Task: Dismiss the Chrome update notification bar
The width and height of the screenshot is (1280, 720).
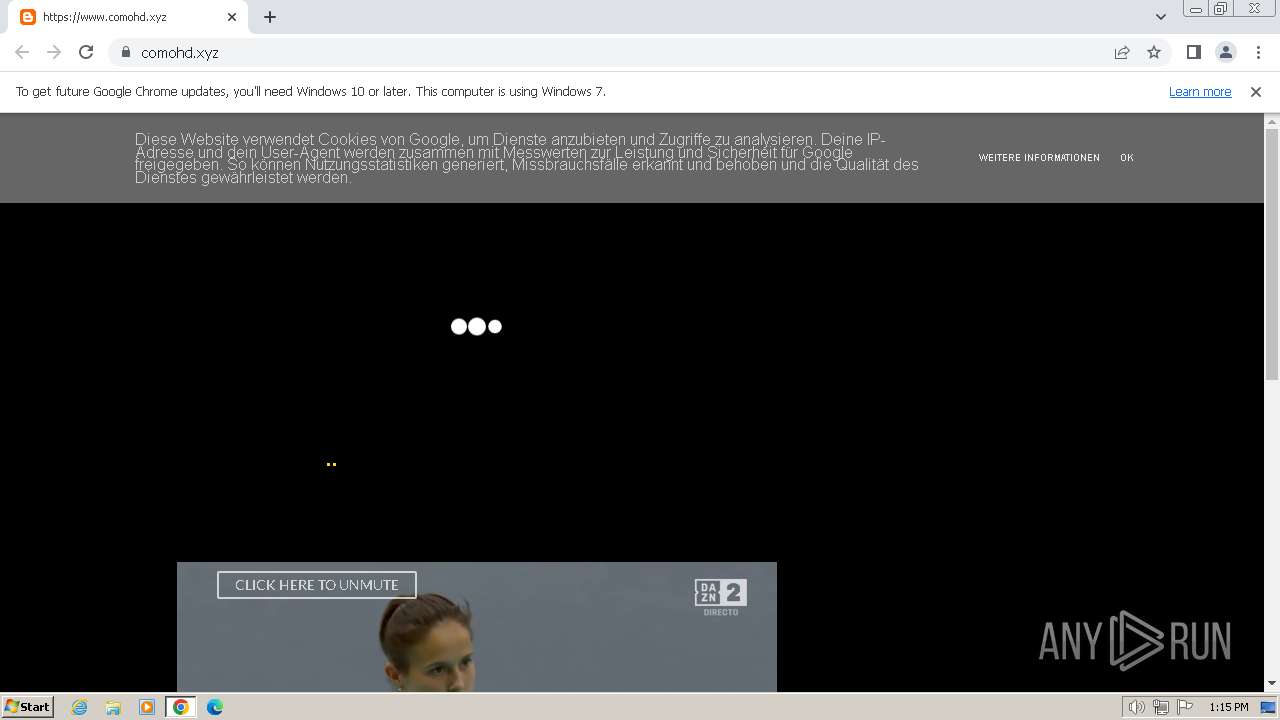Action: (x=1256, y=91)
